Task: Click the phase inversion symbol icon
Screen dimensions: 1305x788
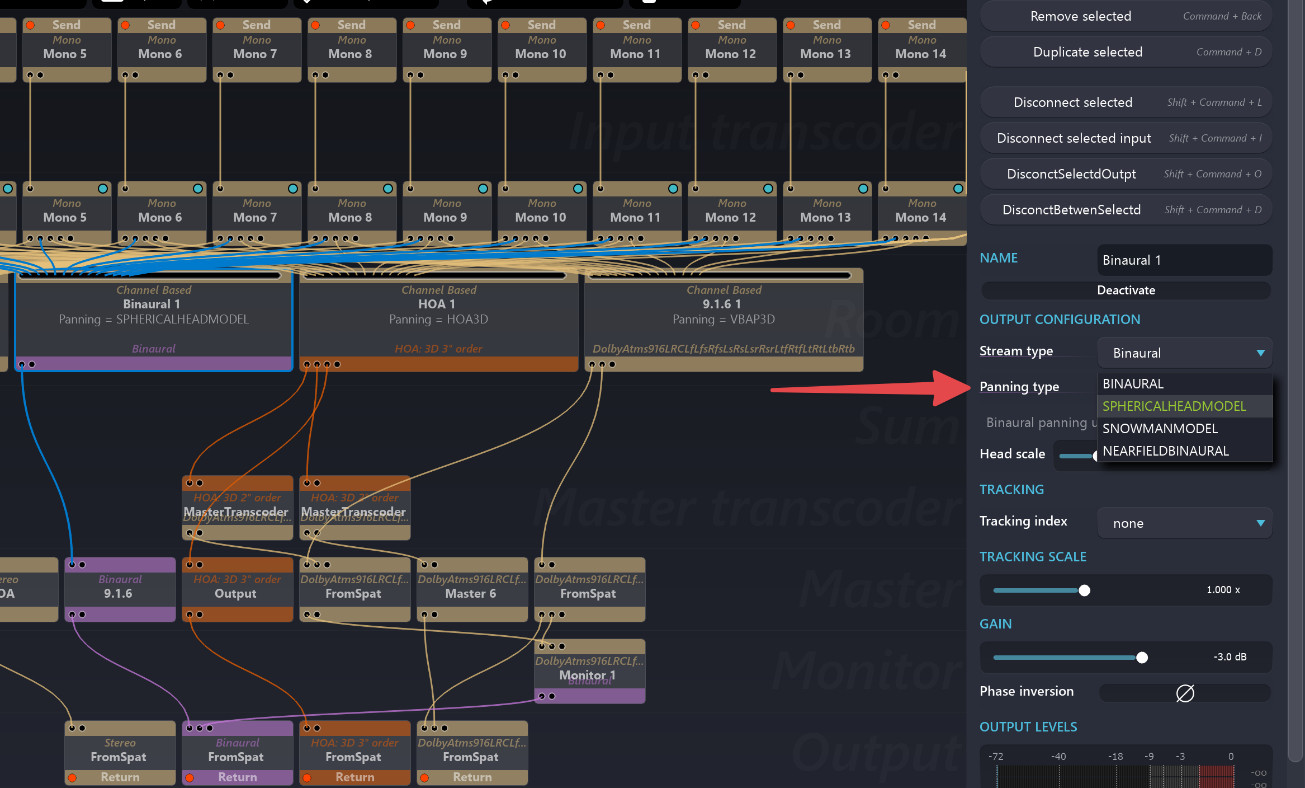Action: pos(1185,692)
